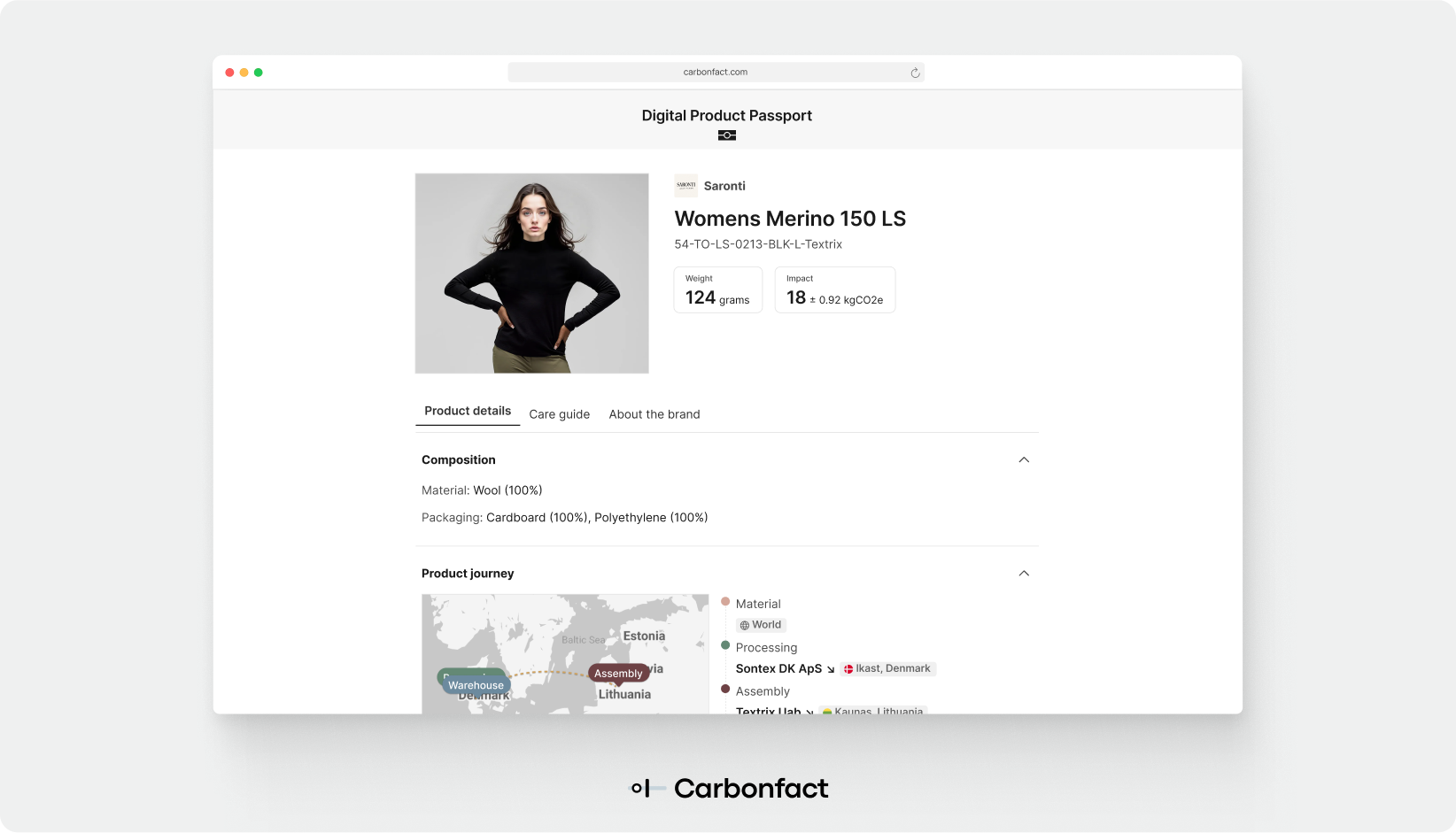The image size is (1456, 833).
Task: Open the product photo of the black merino top
Action: click(531, 274)
